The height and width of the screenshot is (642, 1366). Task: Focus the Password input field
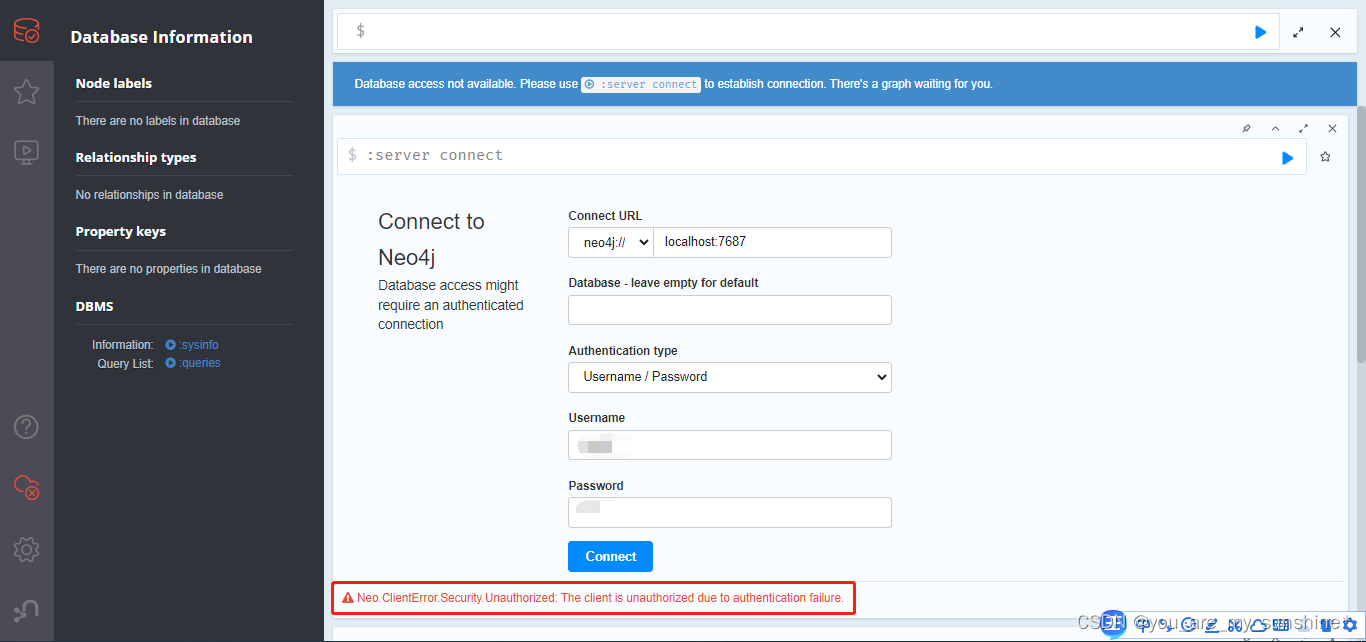pyautogui.click(x=730, y=513)
